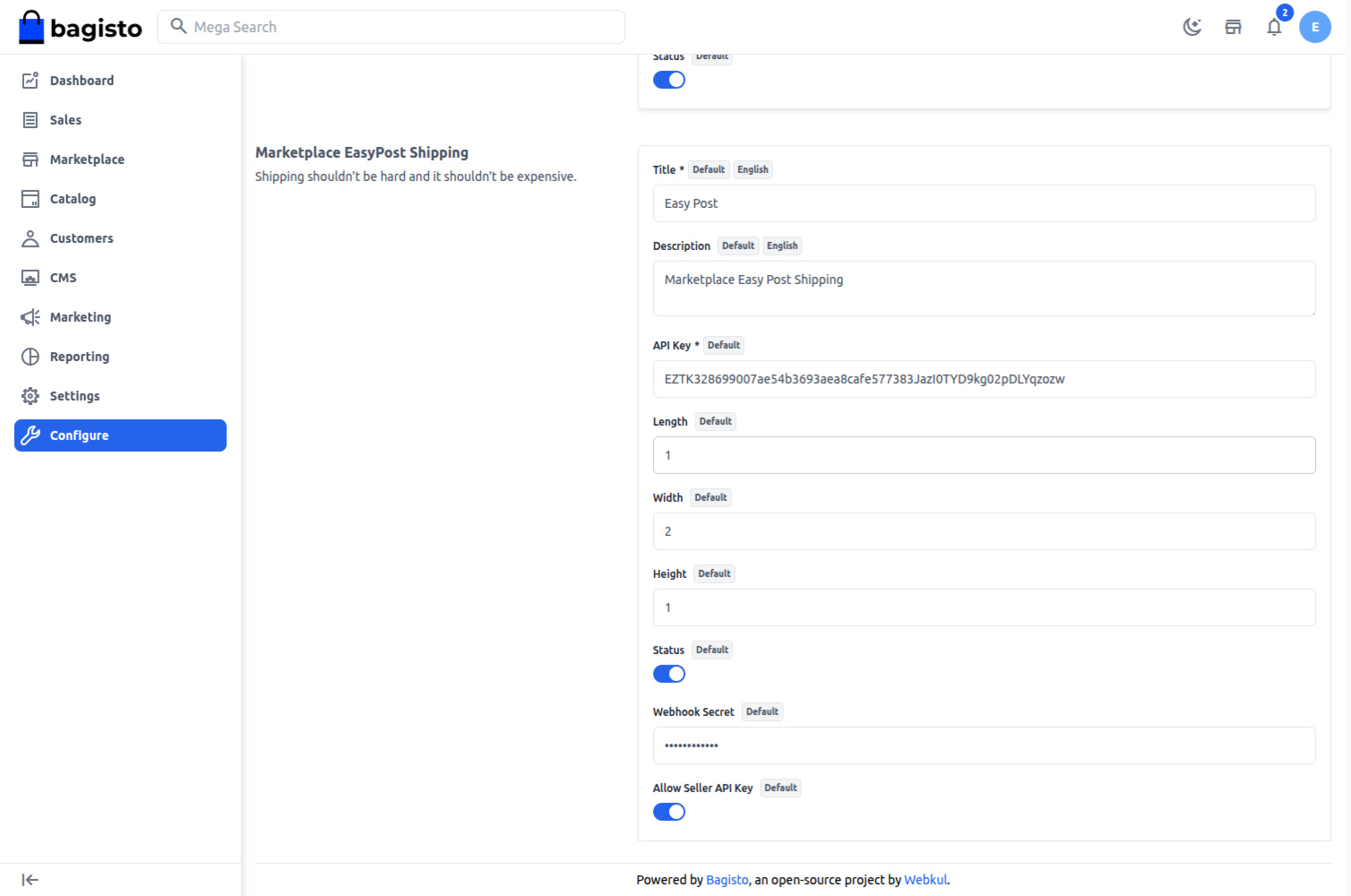Click the Webhook Secret password field
Viewport: 1351px width, 896px height.
pos(984,745)
